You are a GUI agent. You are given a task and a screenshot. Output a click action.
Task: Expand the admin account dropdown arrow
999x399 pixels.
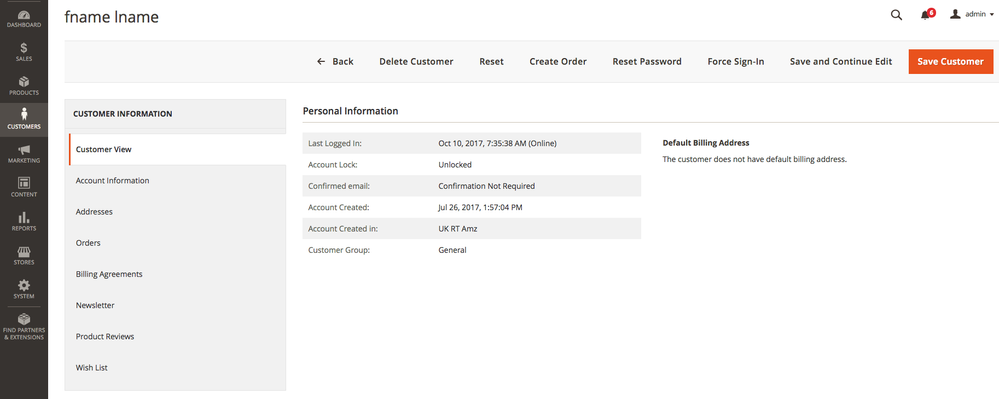coord(992,15)
